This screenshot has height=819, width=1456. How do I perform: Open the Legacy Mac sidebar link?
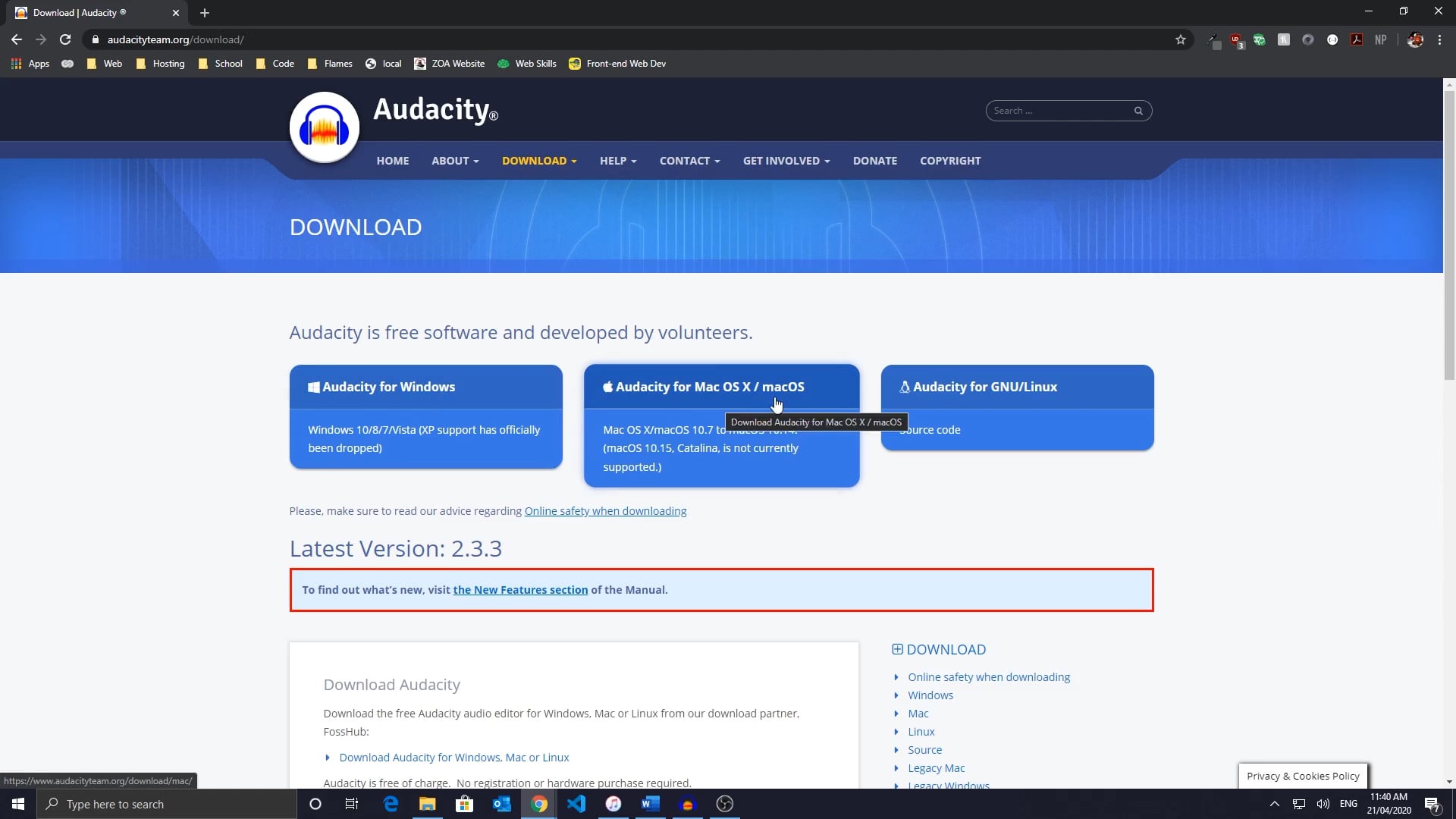coord(936,768)
